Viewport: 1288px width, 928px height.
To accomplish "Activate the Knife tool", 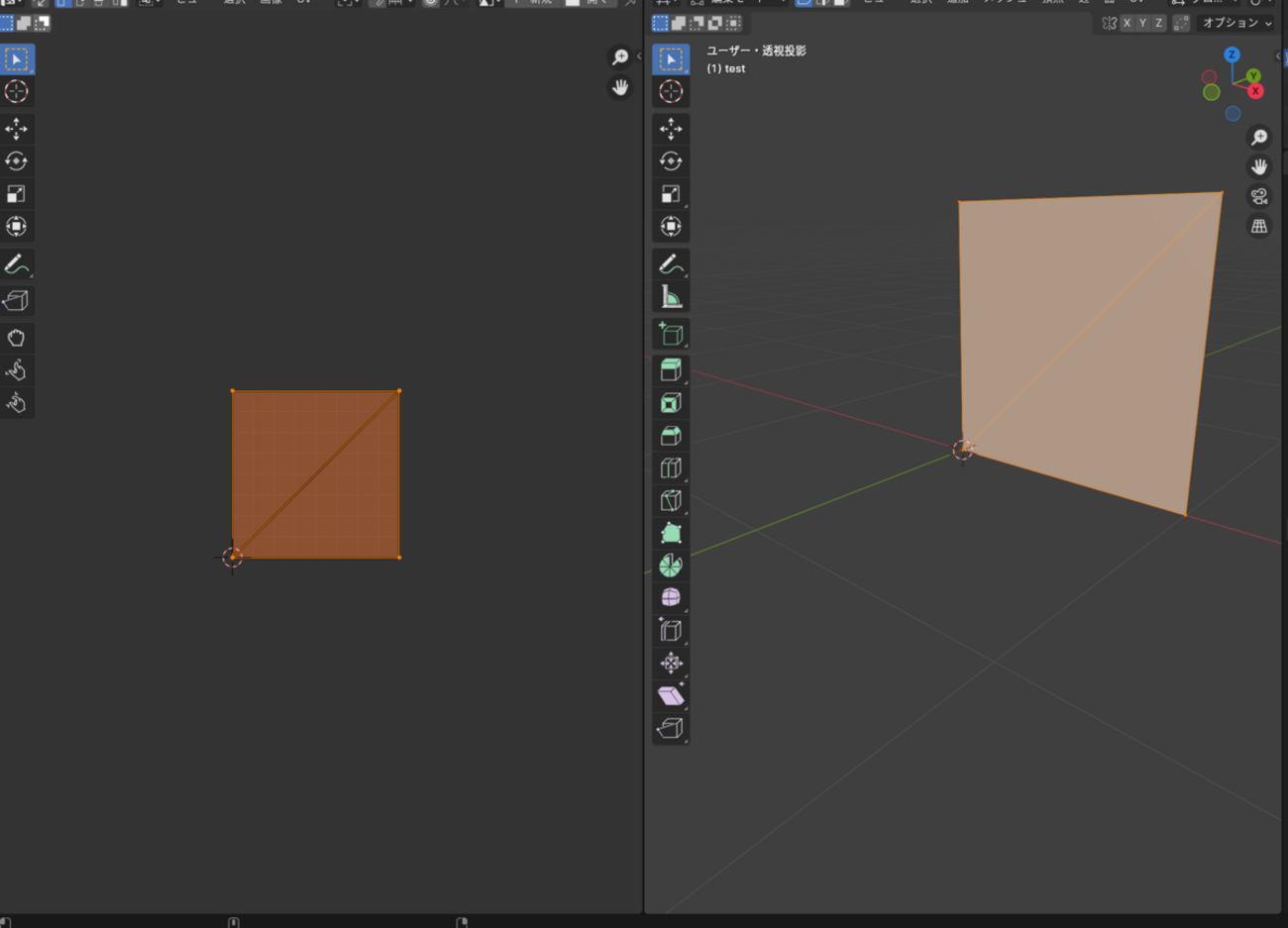I will coord(671,501).
